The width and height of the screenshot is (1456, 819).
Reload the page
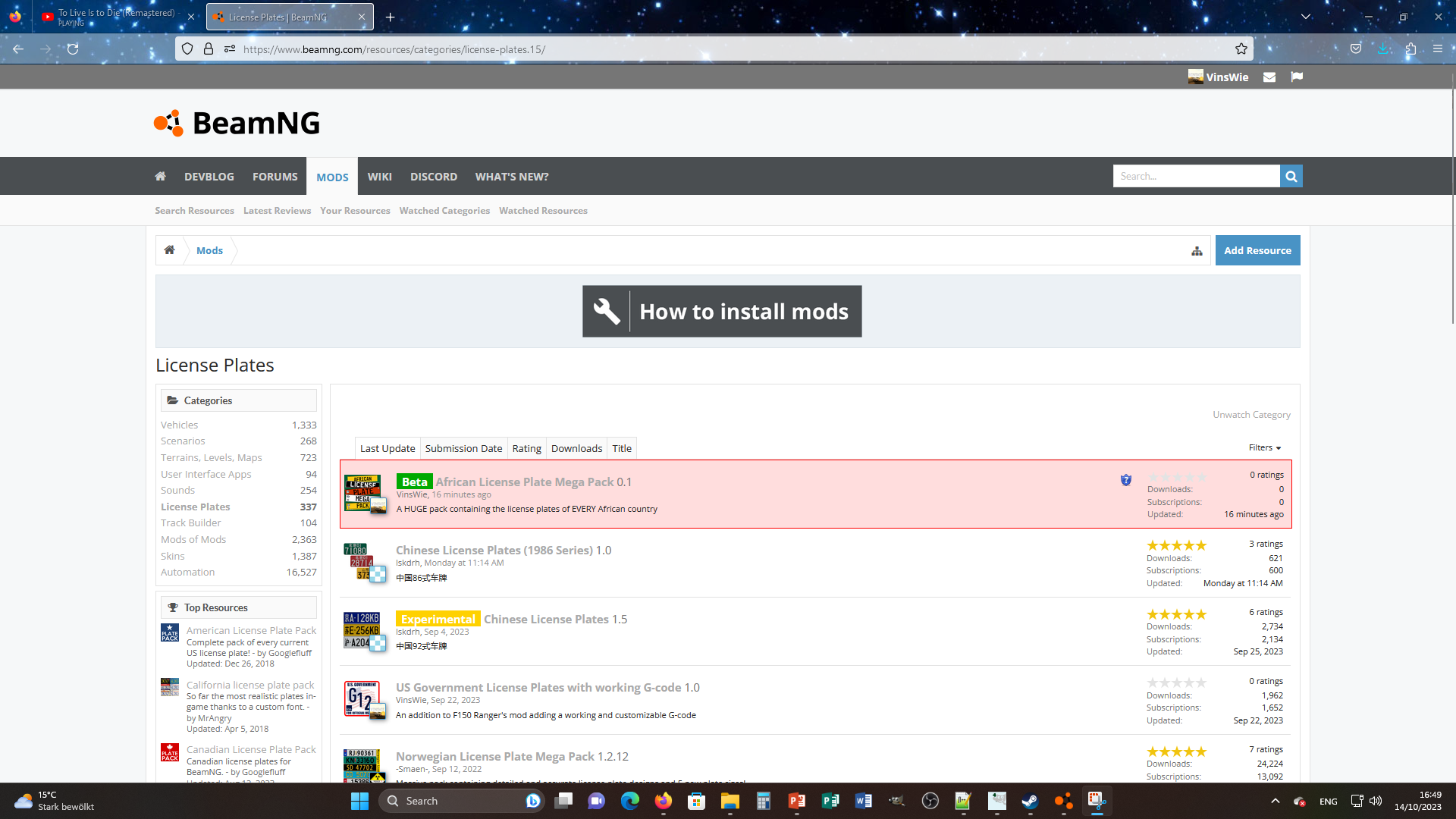[x=73, y=49]
